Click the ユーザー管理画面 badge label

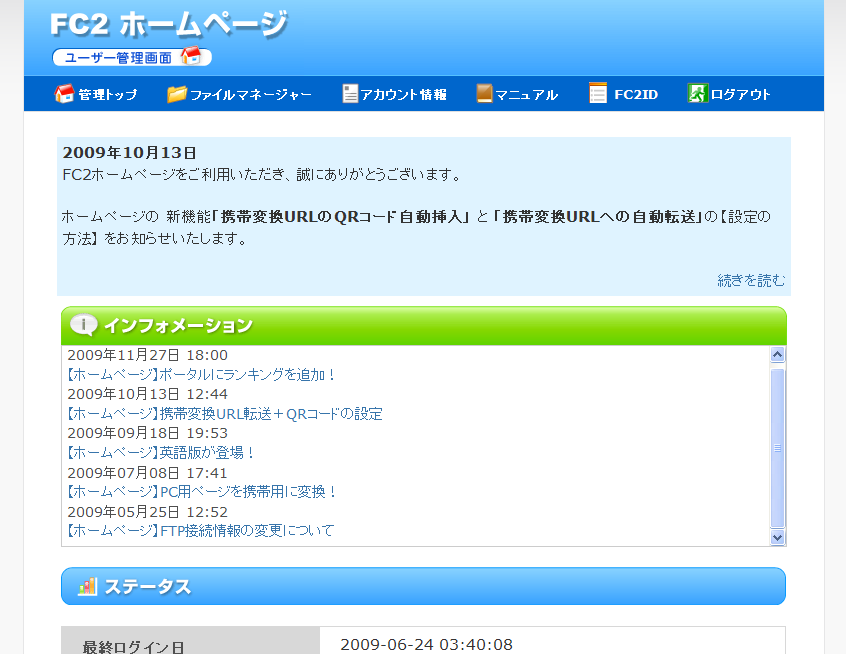click(118, 57)
